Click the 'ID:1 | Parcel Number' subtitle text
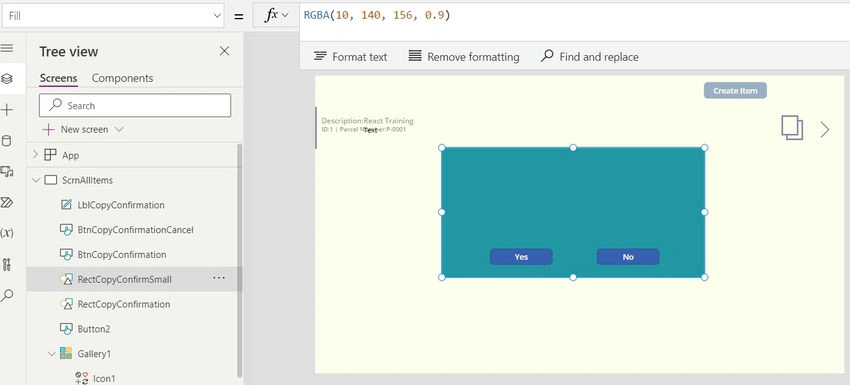850x385 pixels. tap(364, 130)
